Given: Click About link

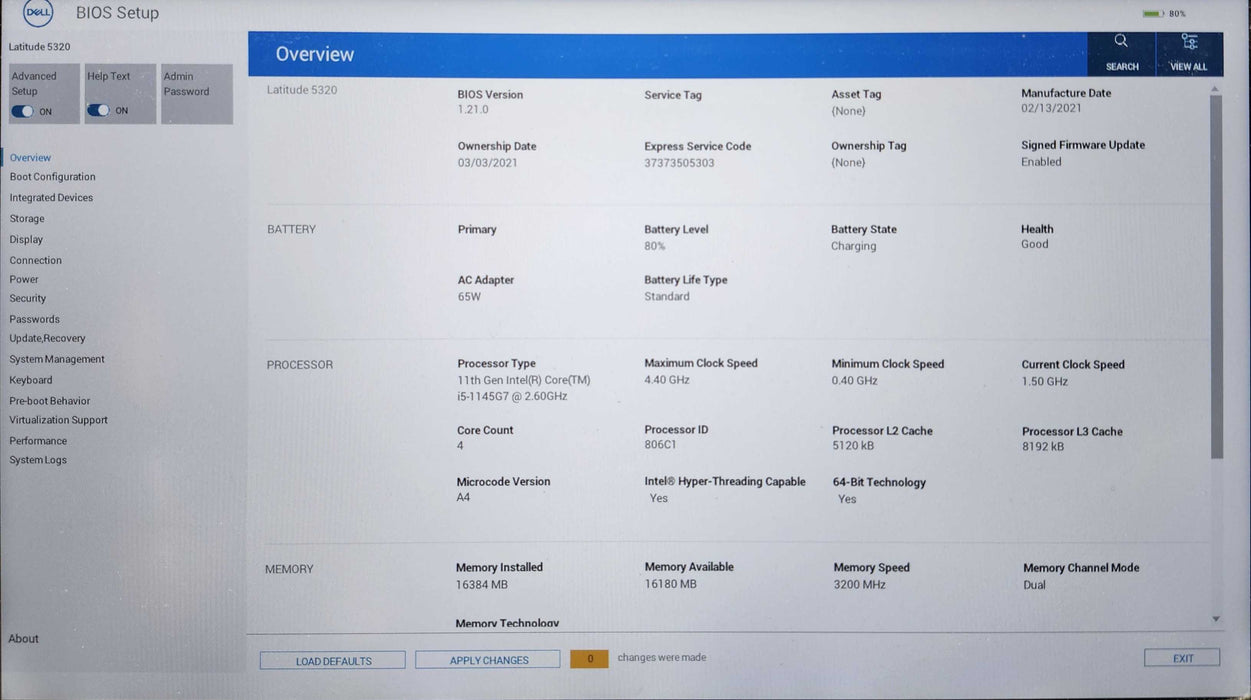Looking at the screenshot, I should click(x=24, y=639).
